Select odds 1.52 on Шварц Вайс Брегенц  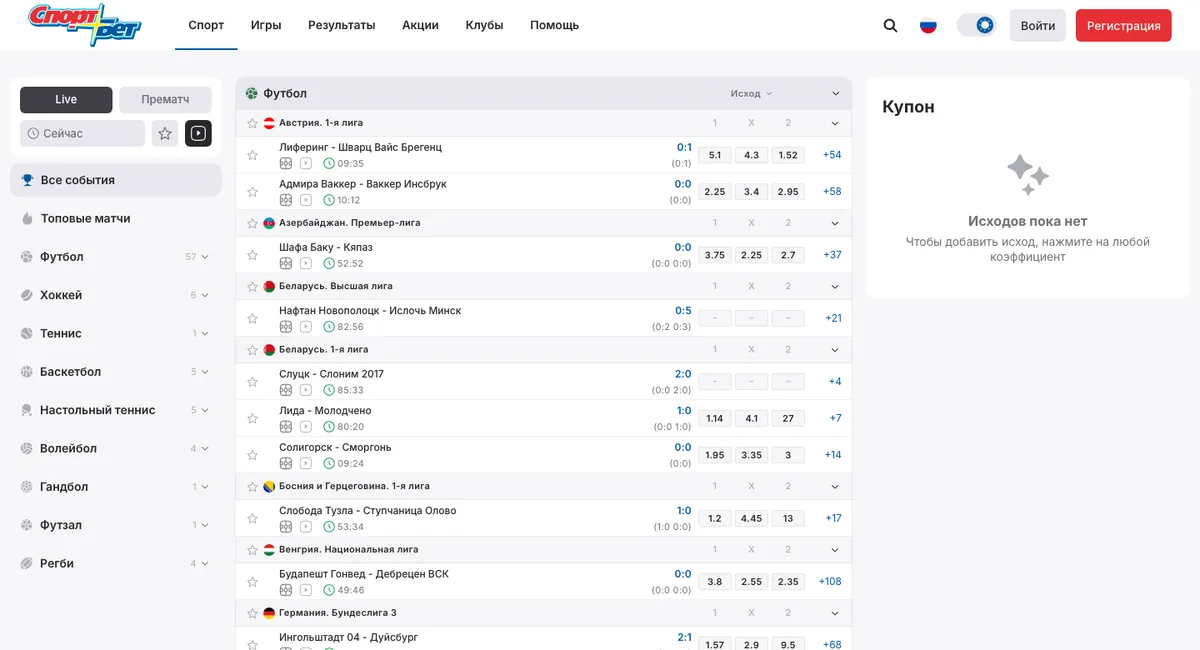click(x=788, y=155)
